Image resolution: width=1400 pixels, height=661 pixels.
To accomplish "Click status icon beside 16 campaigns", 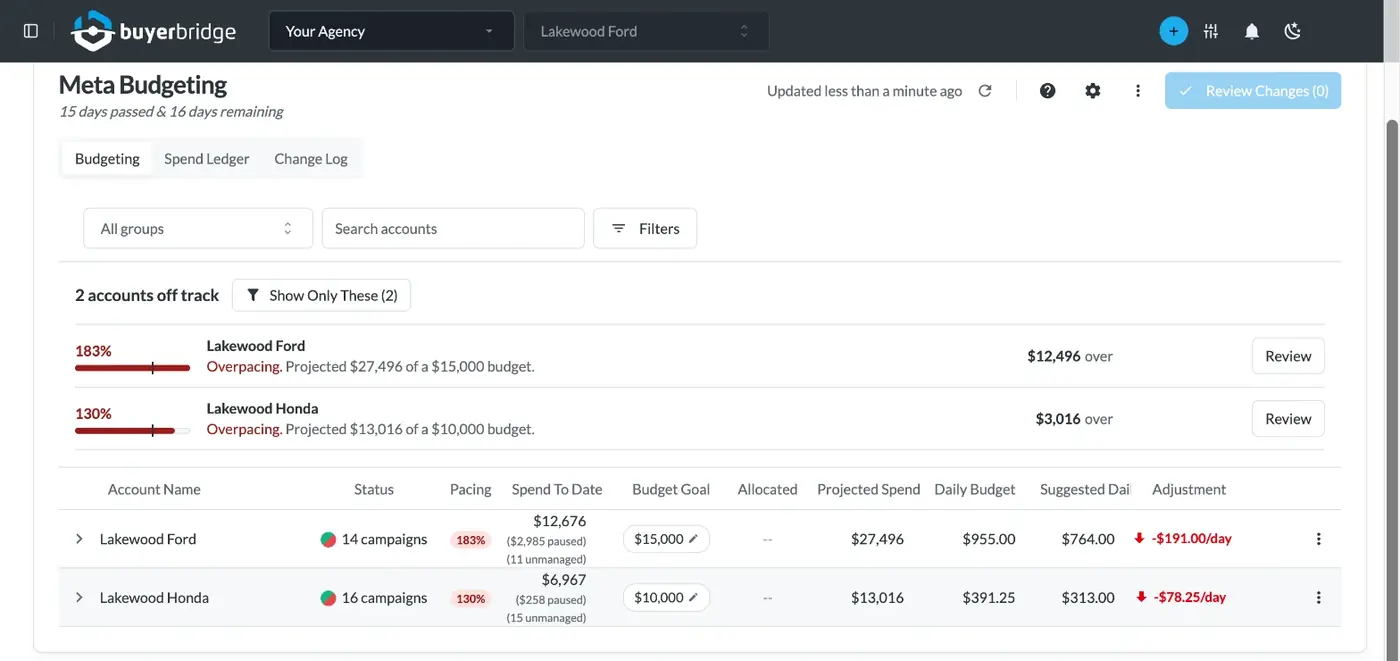I will [x=328, y=598].
